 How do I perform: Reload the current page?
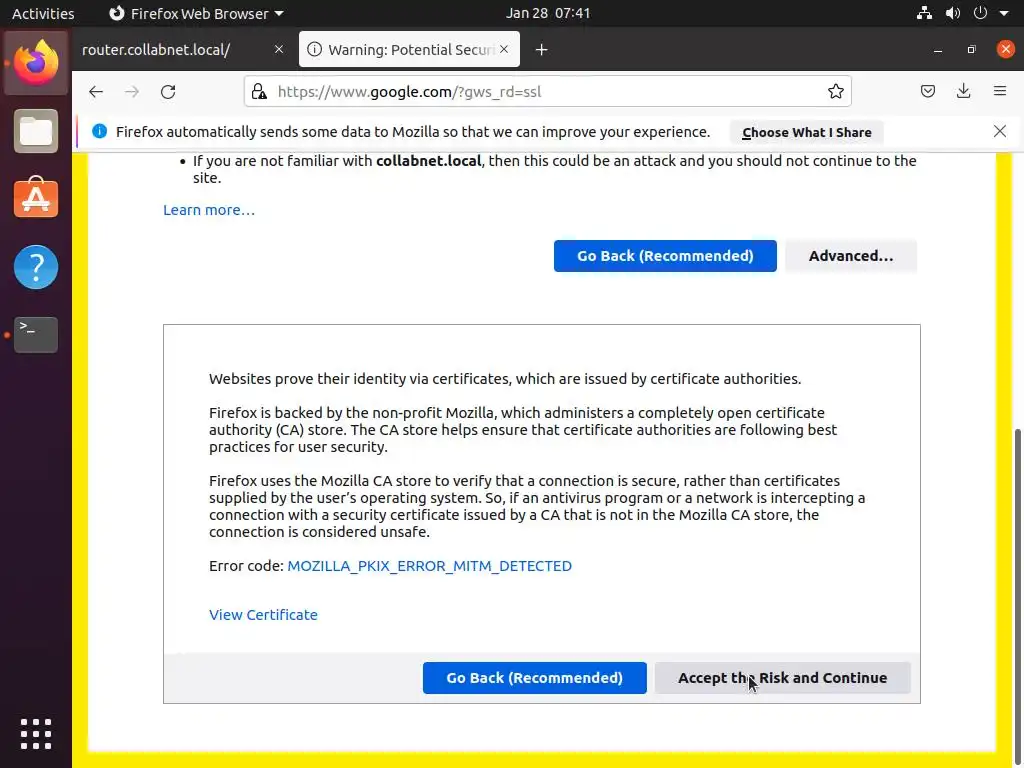(x=168, y=91)
